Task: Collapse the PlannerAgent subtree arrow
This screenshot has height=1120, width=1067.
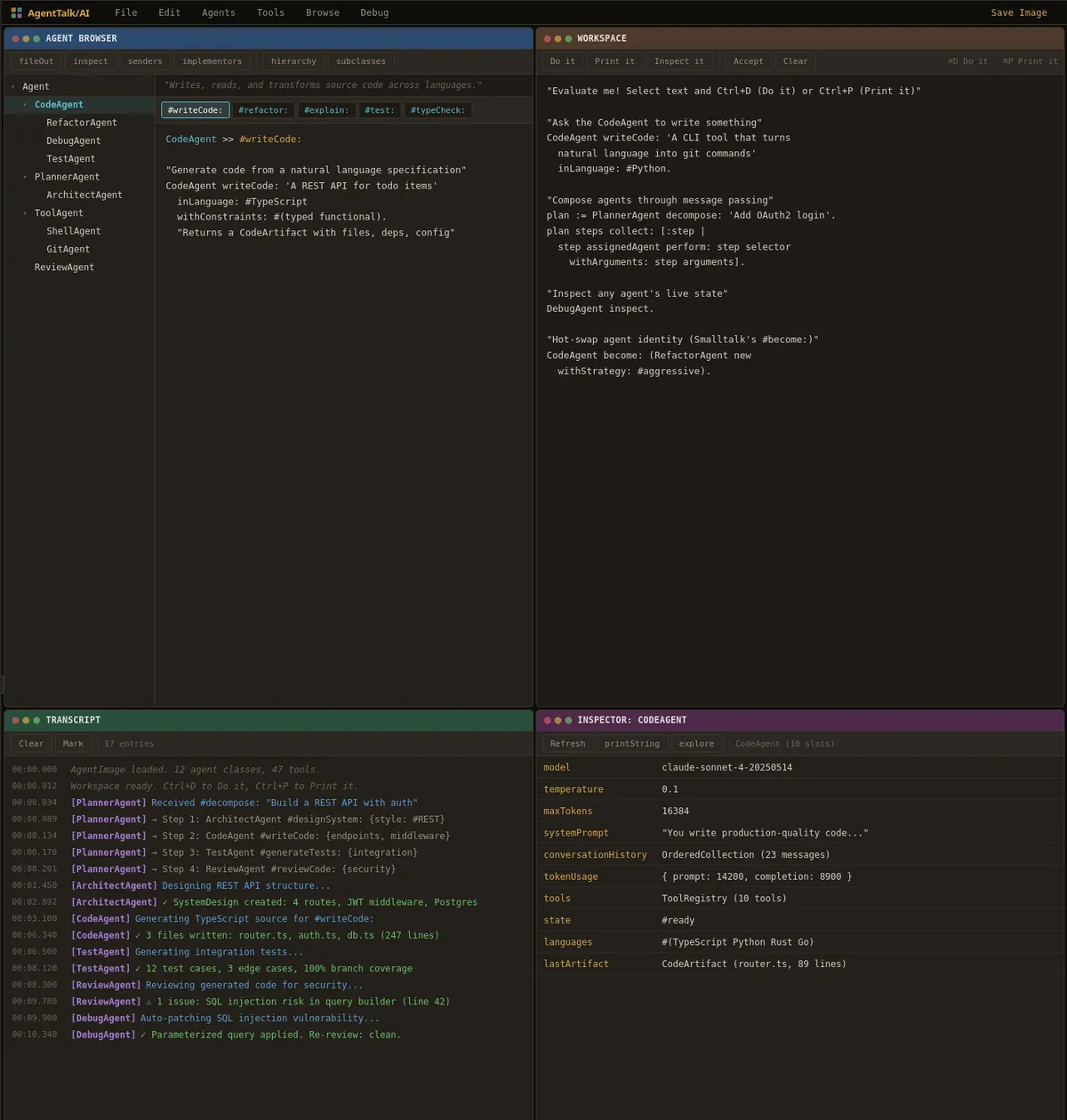Action: click(25, 177)
